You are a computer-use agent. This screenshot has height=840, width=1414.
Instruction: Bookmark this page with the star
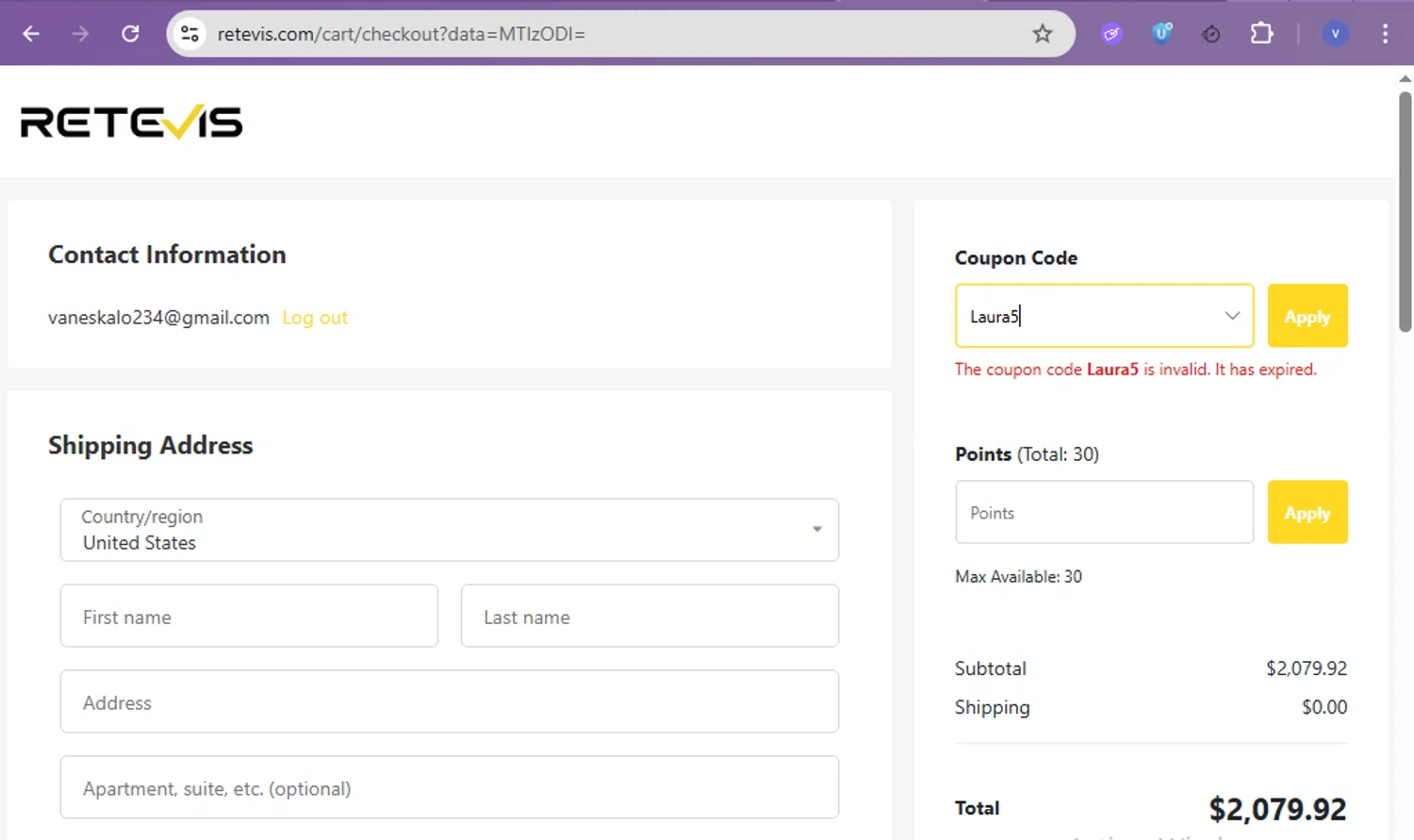pyautogui.click(x=1042, y=34)
